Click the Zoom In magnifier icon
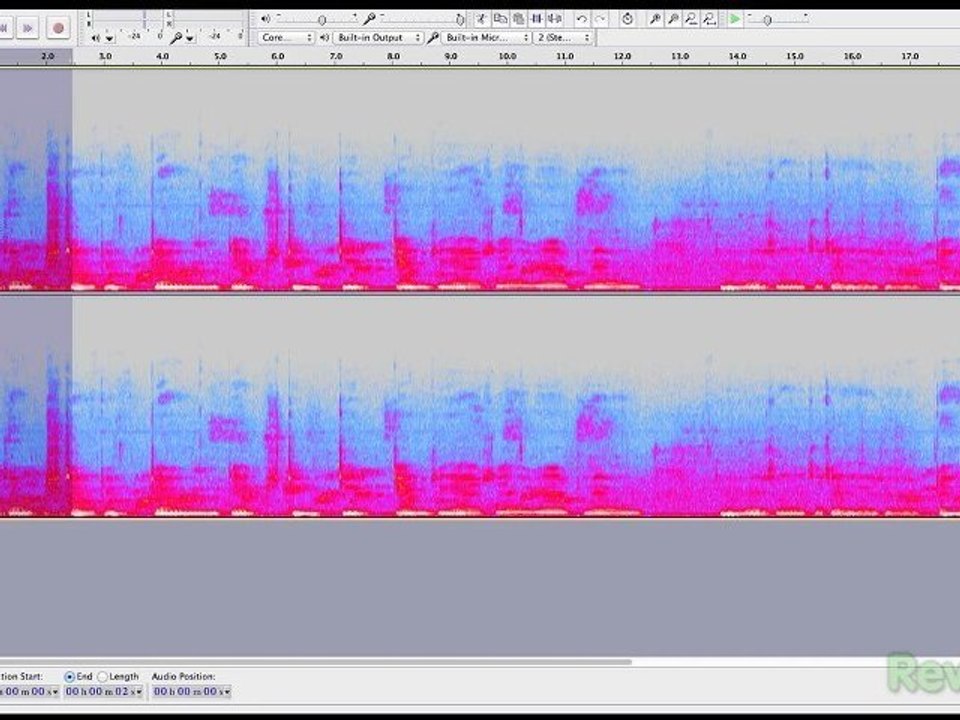 655,19
